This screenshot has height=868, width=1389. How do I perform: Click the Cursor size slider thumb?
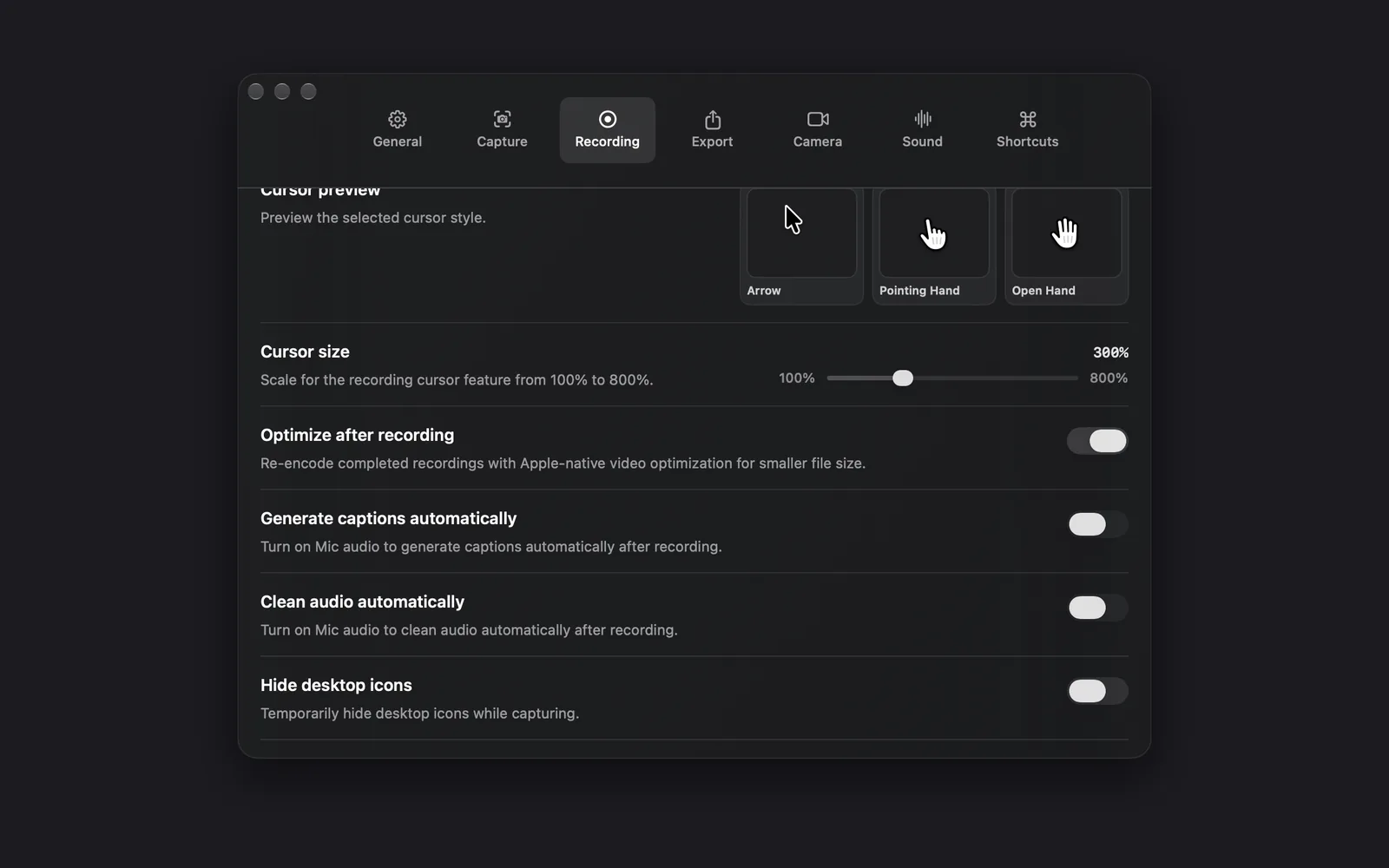pyautogui.click(x=903, y=378)
